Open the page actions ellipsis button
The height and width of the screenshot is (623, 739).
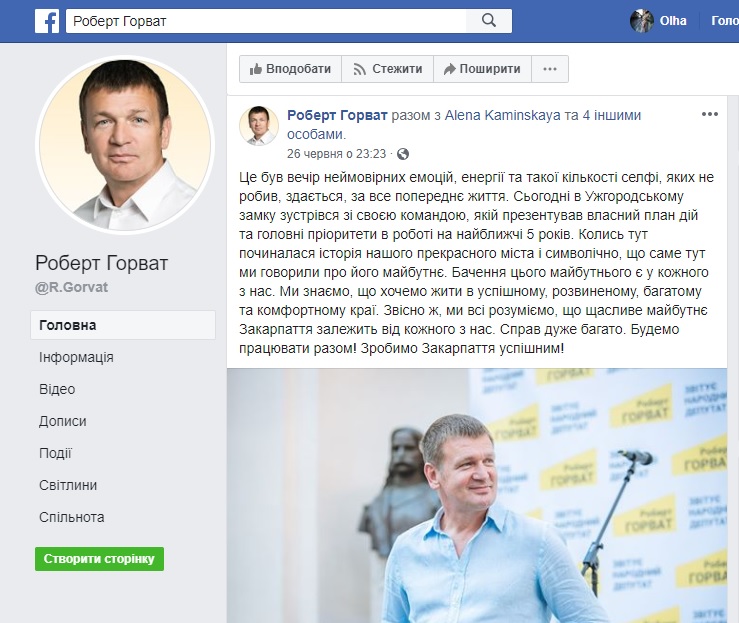pyautogui.click(x=550, y=69)
